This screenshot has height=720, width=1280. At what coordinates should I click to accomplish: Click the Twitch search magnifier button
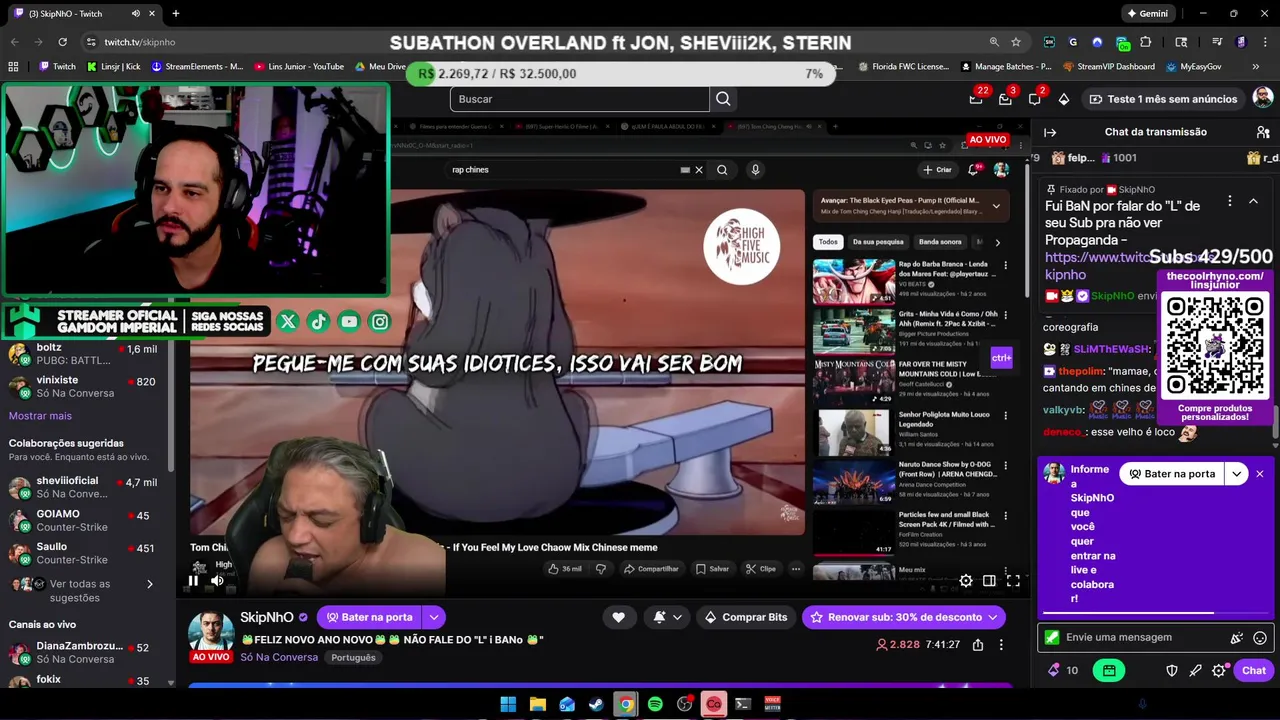tap(723, 99)
